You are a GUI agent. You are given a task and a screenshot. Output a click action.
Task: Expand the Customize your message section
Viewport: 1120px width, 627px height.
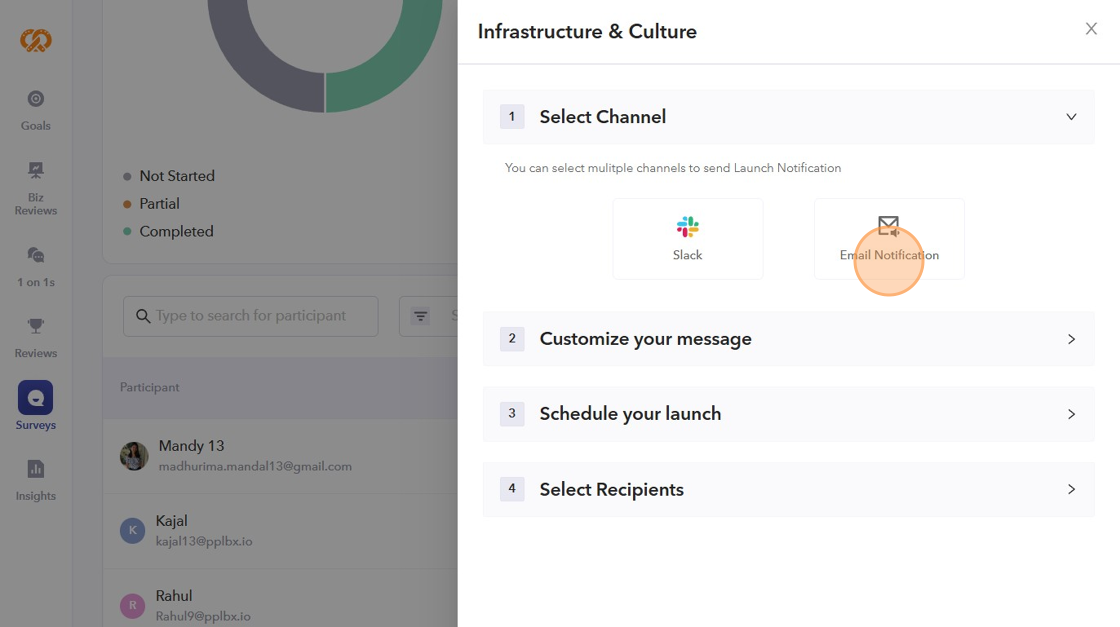1071,339
